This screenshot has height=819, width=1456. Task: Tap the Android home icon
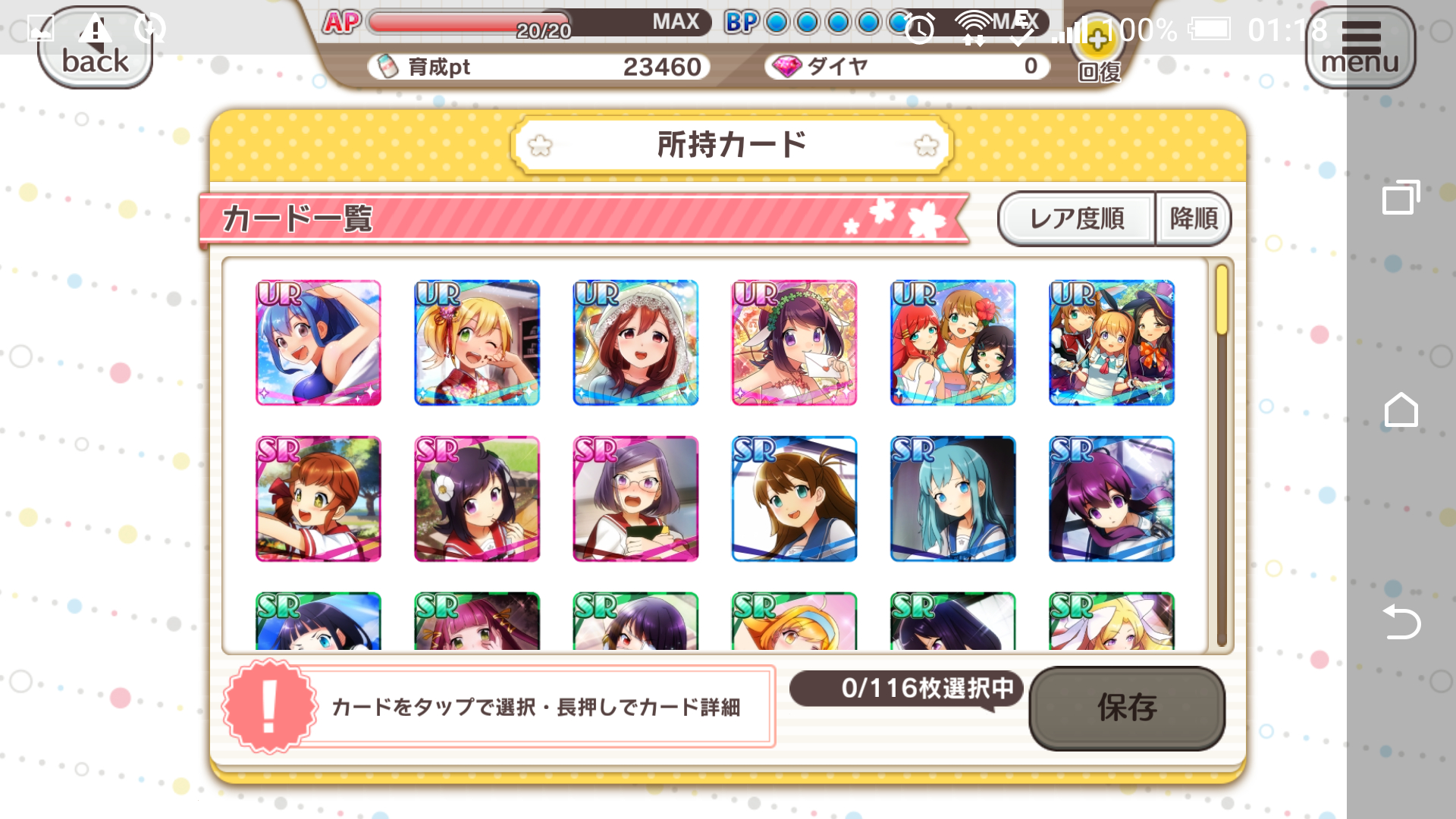[1401, 410]
